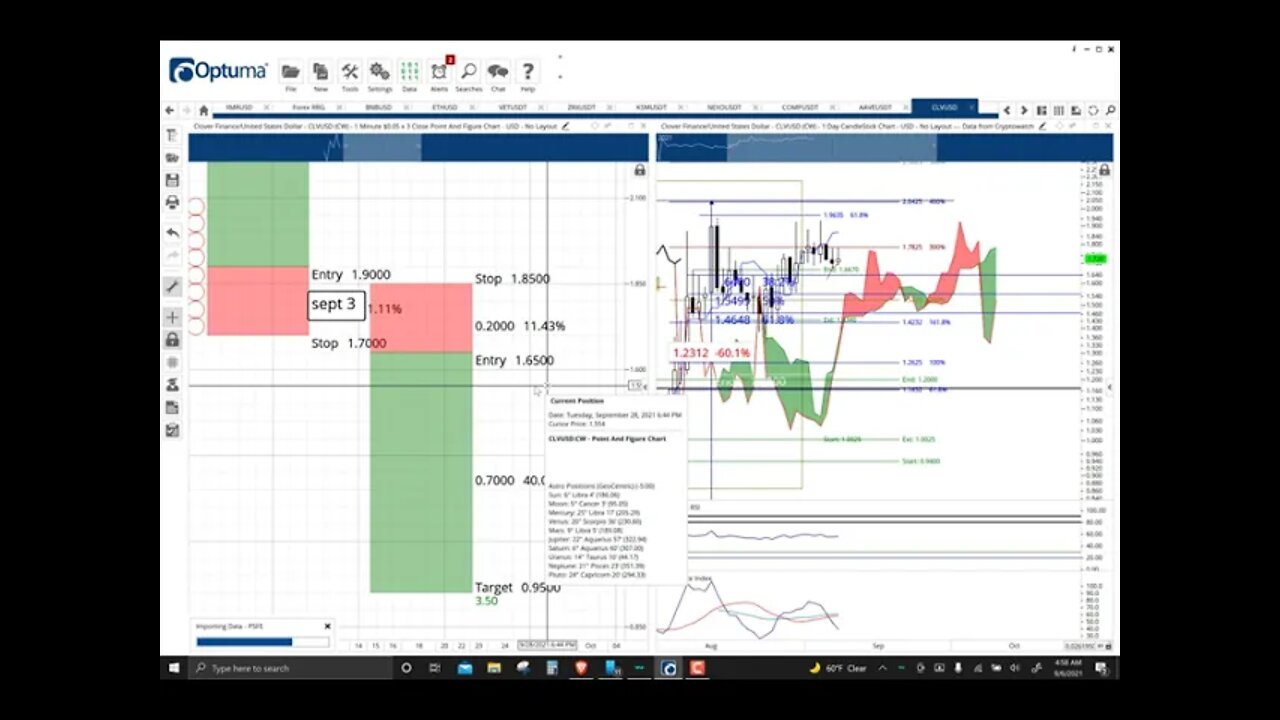Click the Home icon beside tabs
This screenshot has height=720, width=1280.
(204, 110)
